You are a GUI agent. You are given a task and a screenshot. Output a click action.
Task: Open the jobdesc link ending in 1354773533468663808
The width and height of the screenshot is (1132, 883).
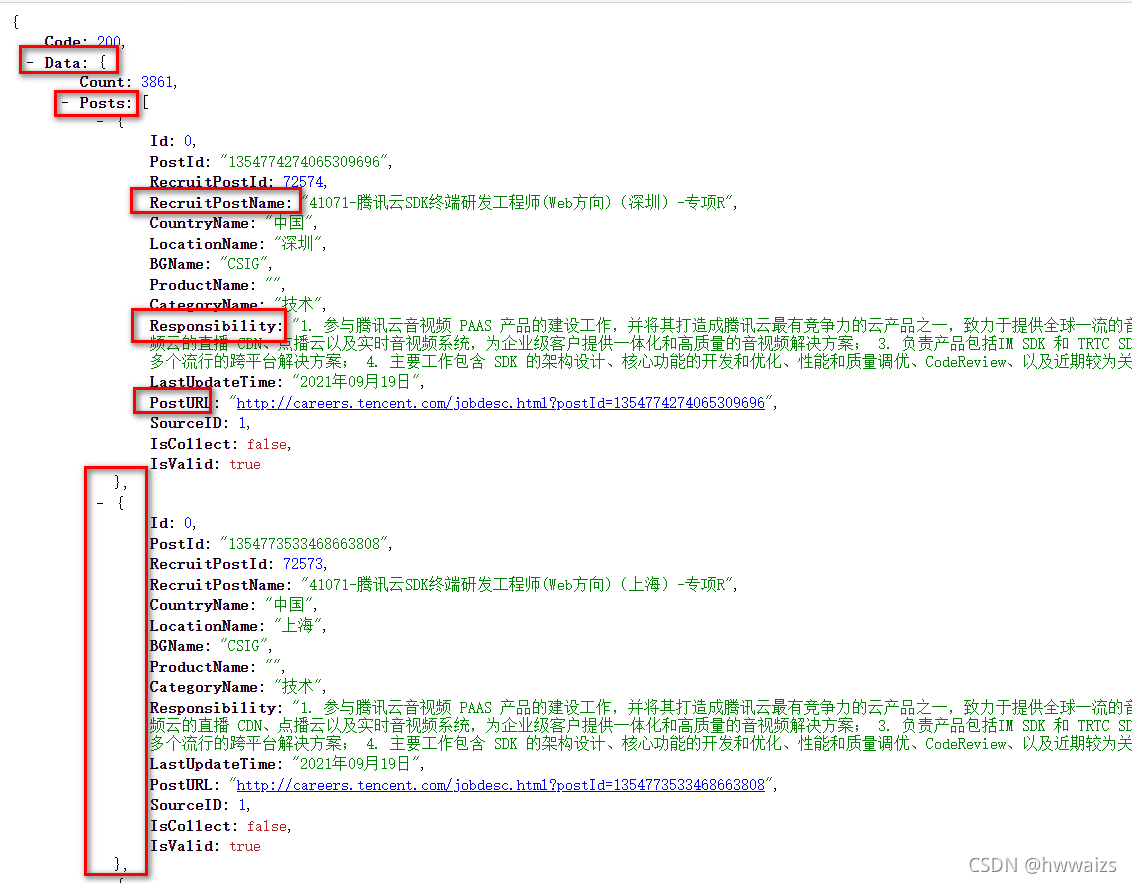(500, 785)
